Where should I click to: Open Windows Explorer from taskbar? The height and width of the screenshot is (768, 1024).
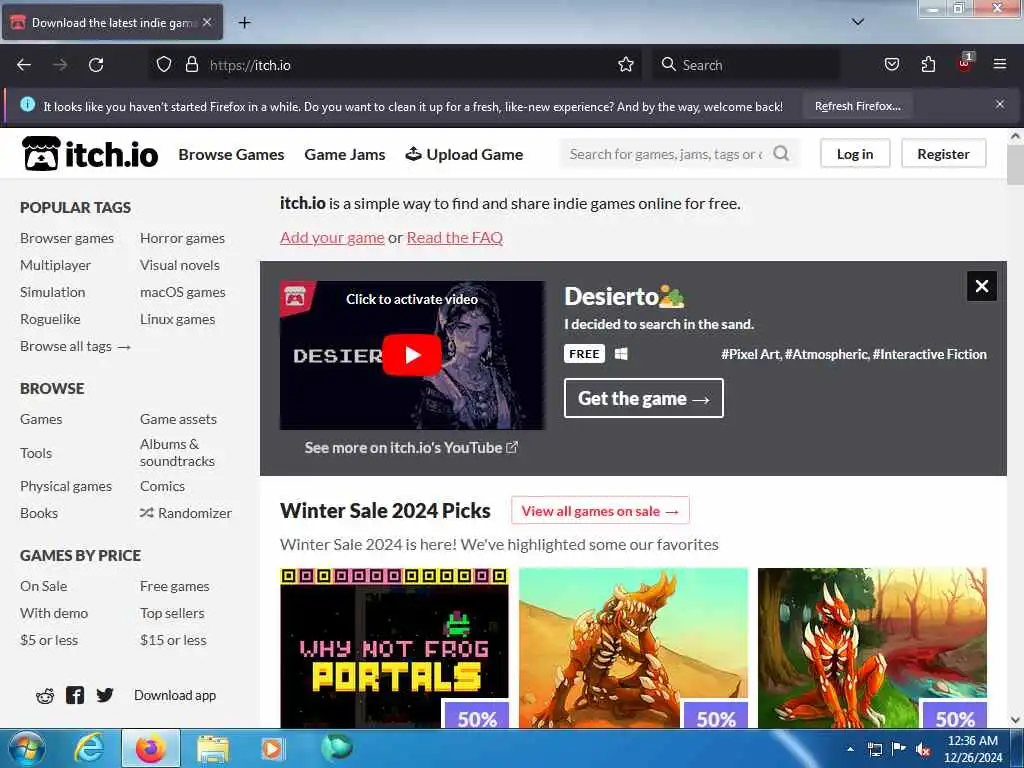[213, 748]
